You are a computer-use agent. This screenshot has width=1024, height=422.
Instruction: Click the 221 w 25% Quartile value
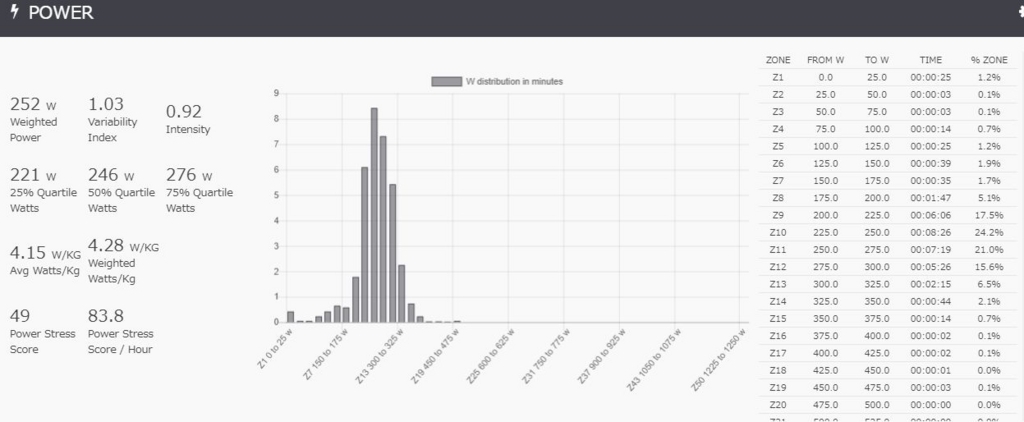(33, 175)
